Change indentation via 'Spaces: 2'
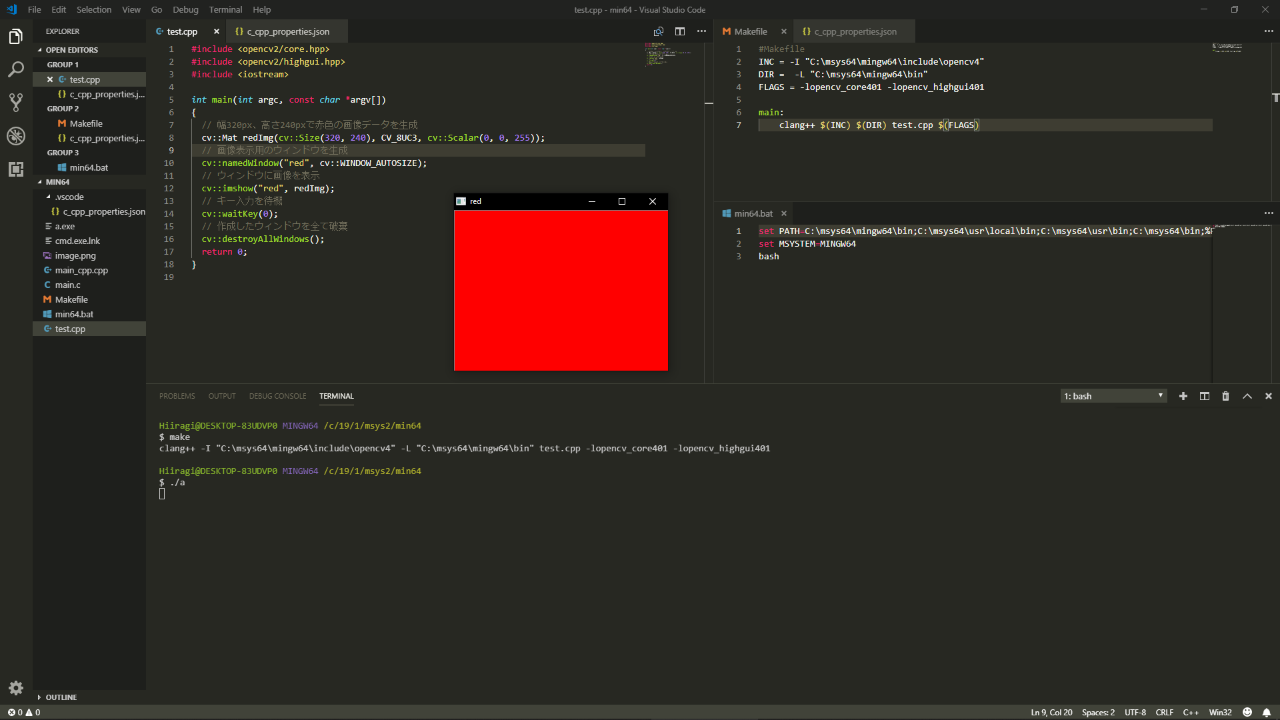The width and height of the screenshot is (1280, 720). pyautogui.click(x=1098, y=712)
